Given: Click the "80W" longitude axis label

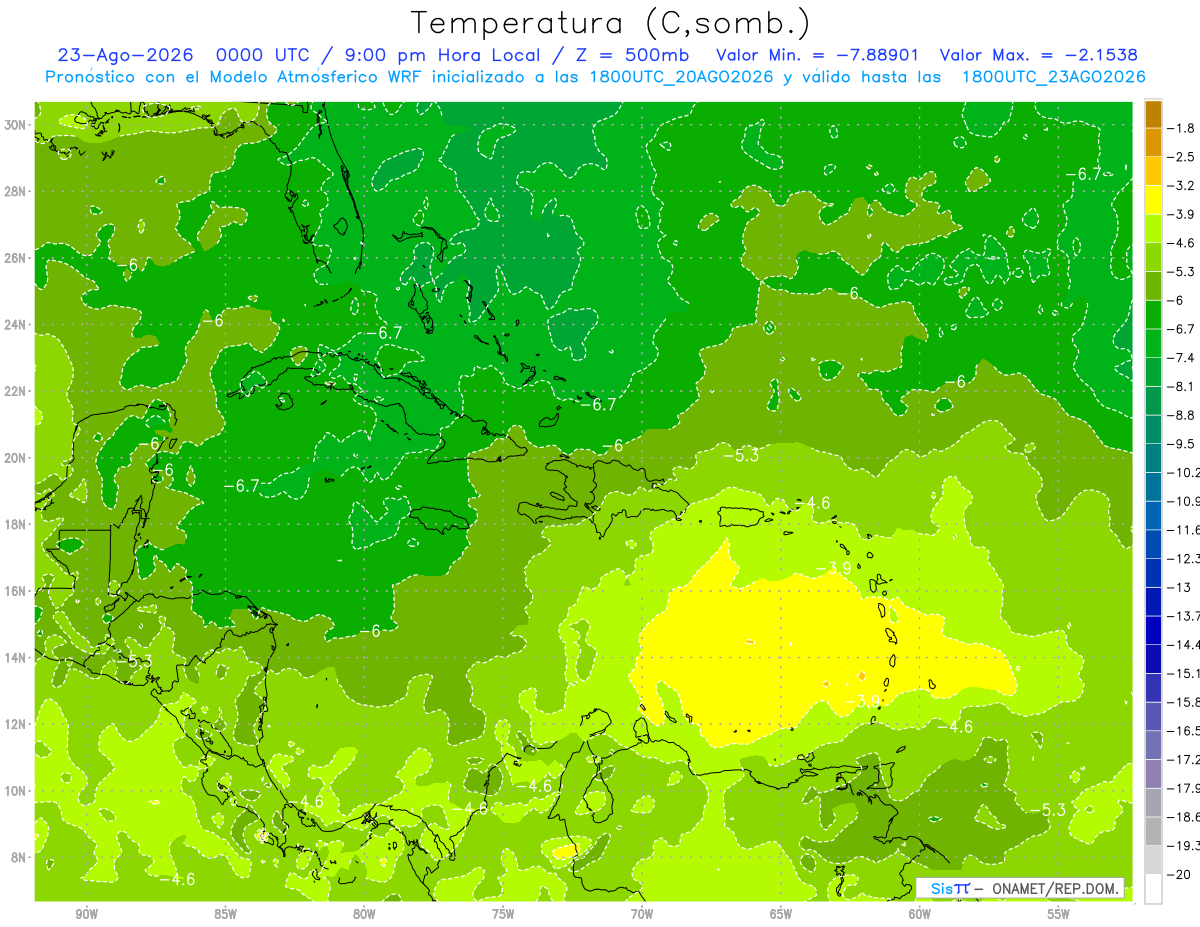Looking at the screenshot, I should [364, 914].
